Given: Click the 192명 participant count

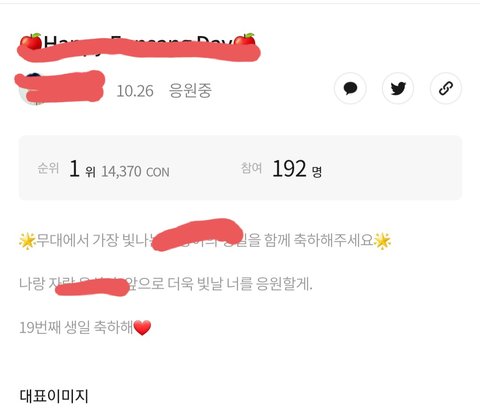Looking at the screenshot, I should click(297, 169).
